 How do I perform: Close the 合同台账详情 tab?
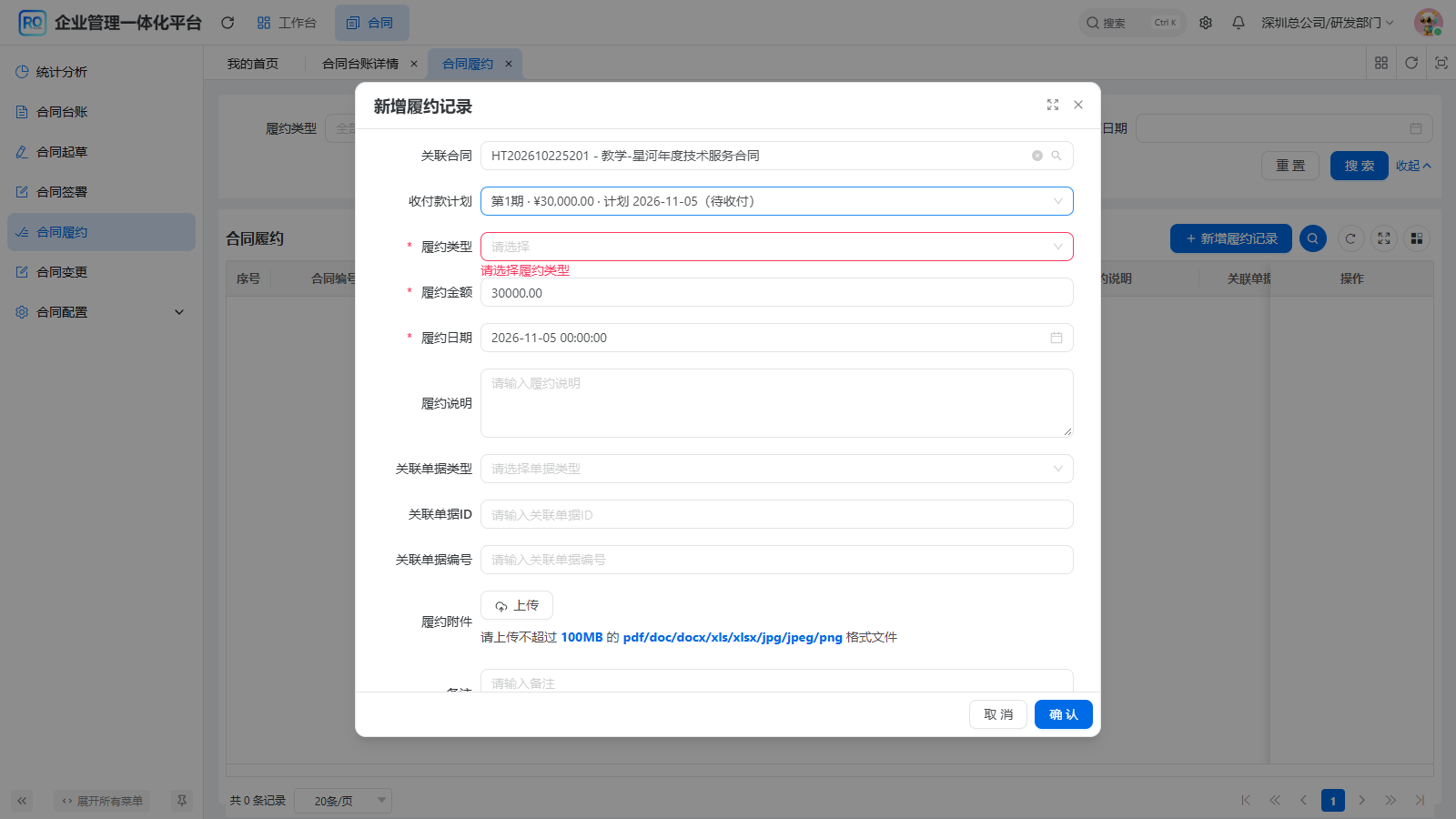click(x=414, y=64)
